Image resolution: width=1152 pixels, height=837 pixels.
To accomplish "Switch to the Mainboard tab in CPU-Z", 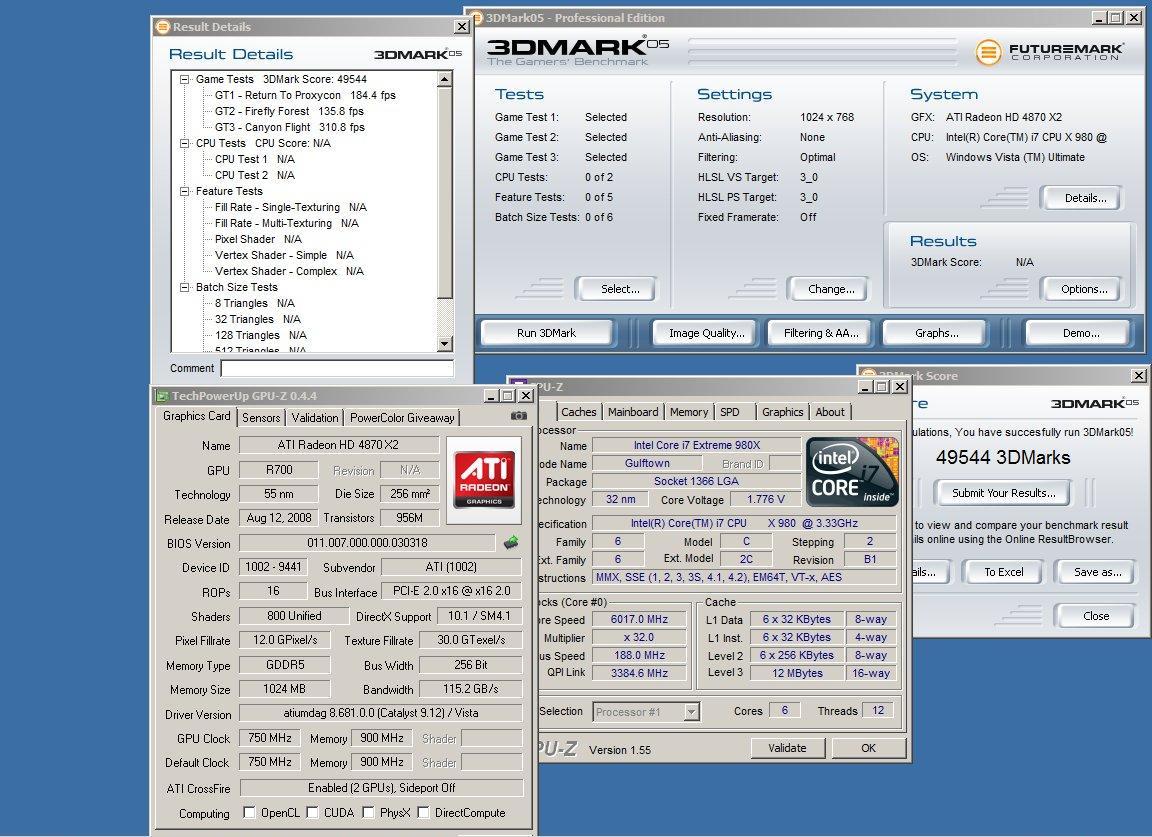I will pos(633,412).
